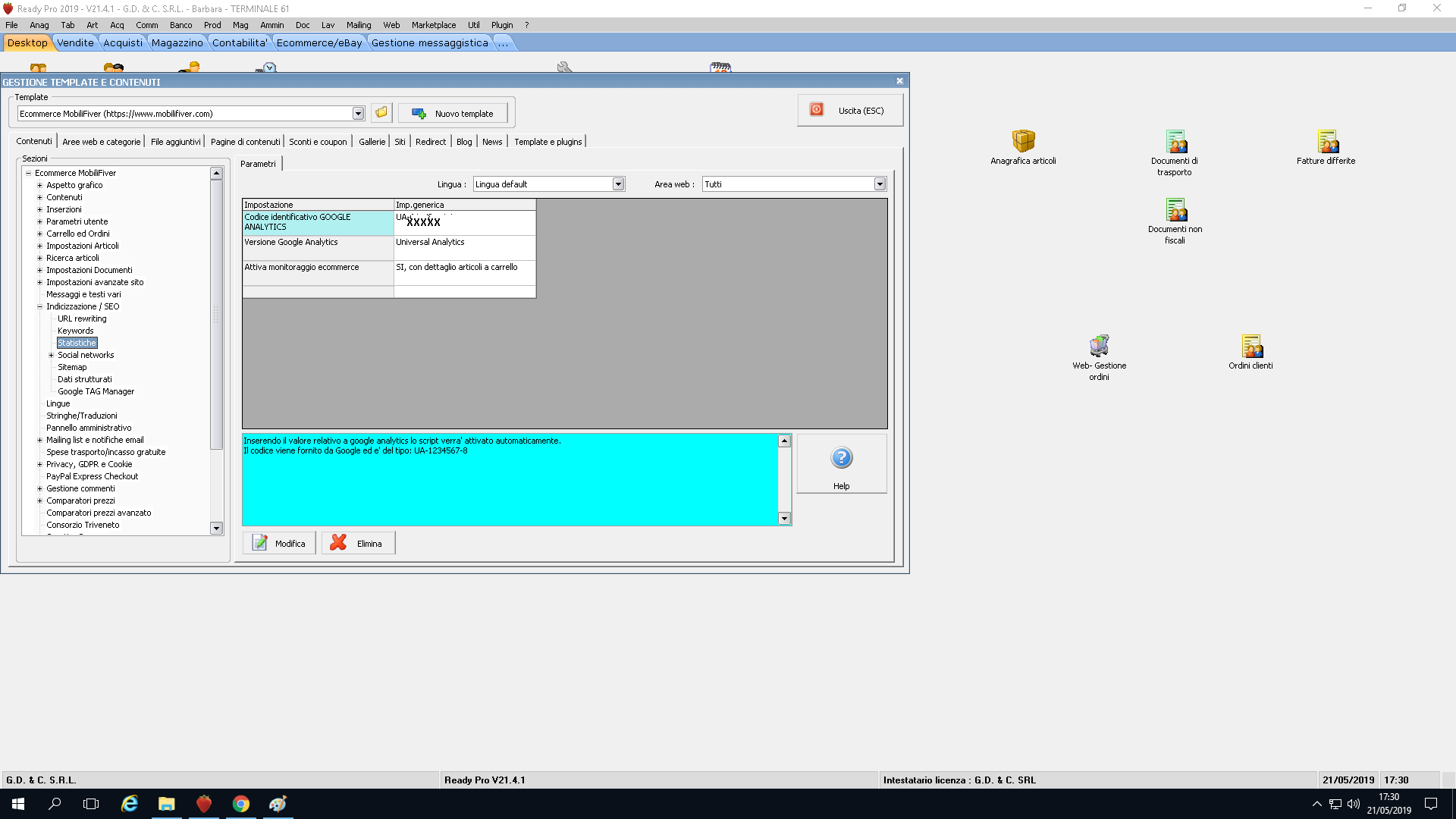Open Anagrafica articoli desktop icon
Viewport: 1456px width, 819px height.
(1023, 142)
